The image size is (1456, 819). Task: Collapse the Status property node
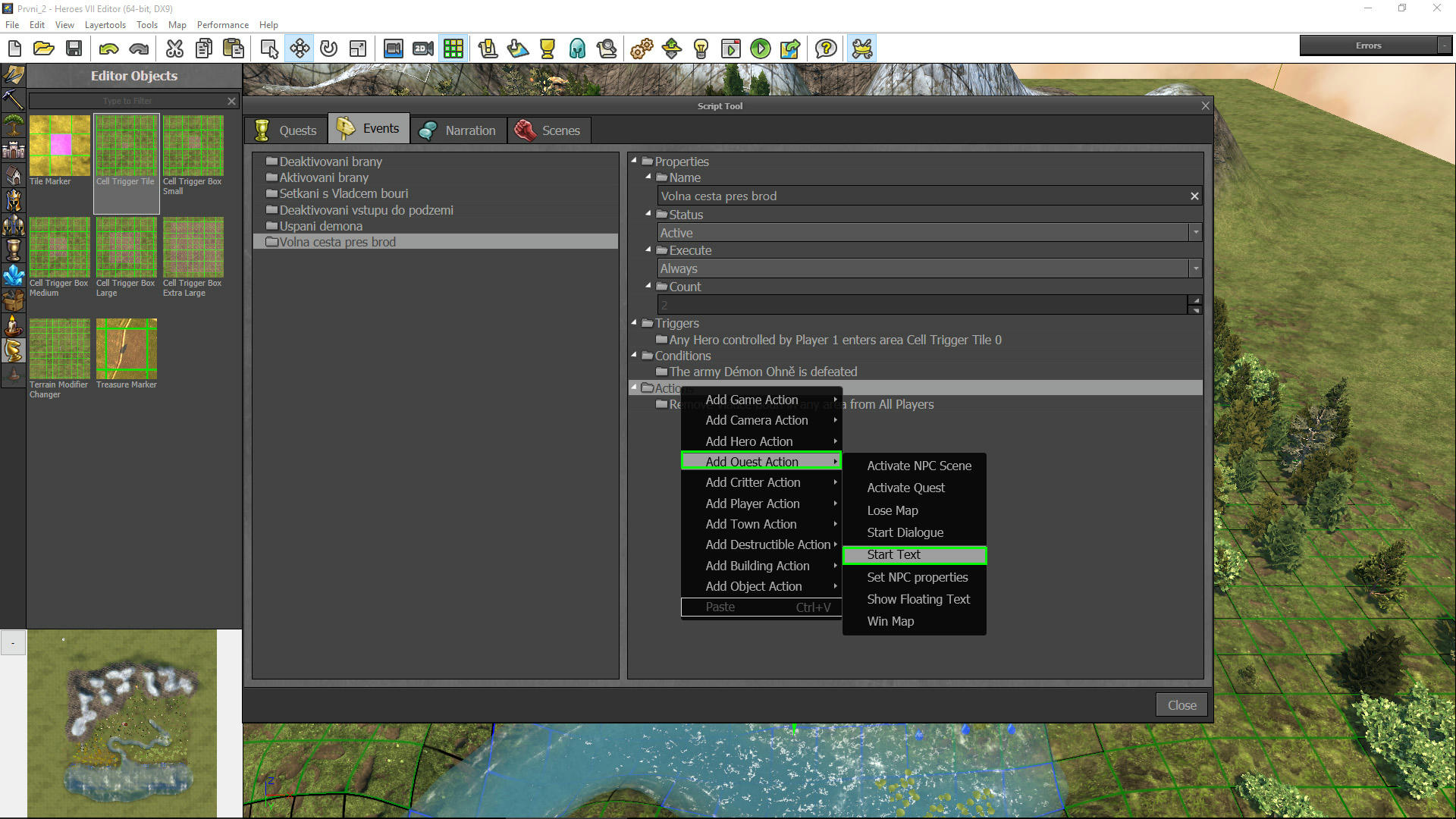pos(648,213)
